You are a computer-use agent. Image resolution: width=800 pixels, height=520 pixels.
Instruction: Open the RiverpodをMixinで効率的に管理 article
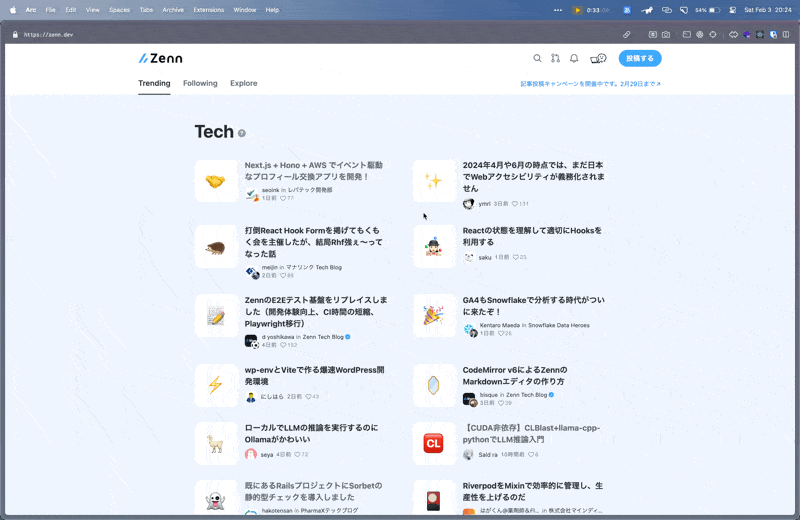[x=533, y=491]
